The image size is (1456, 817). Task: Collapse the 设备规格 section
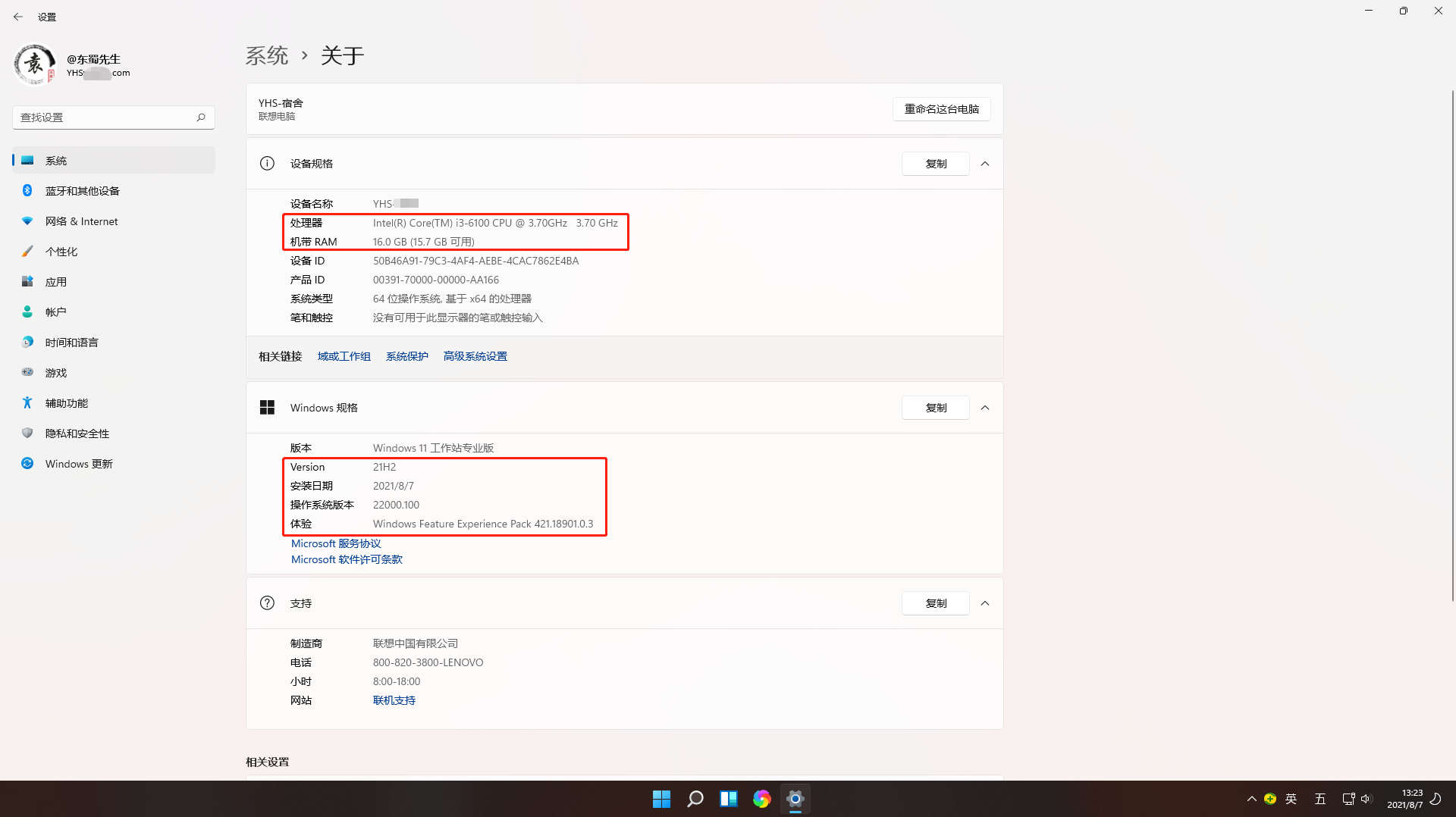point(985,163)
